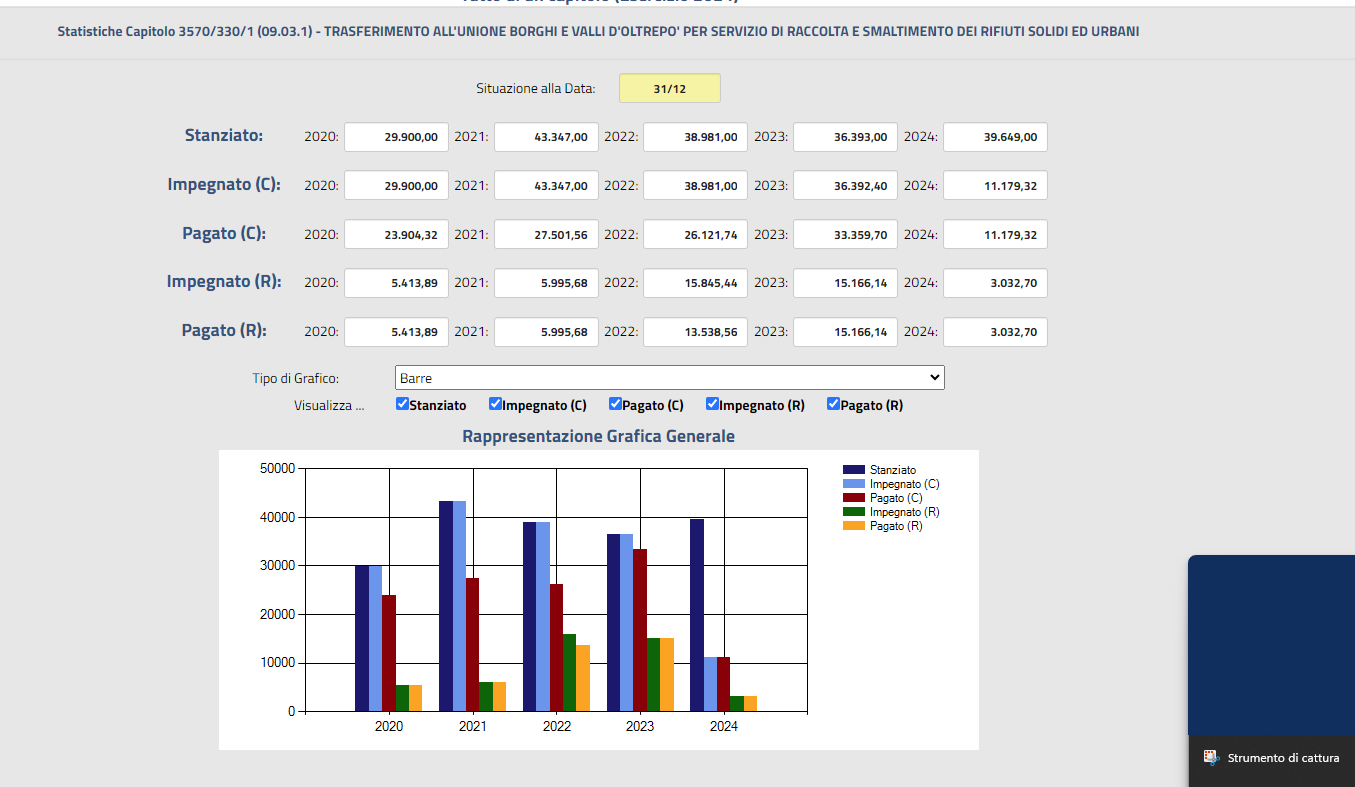1355x787 pixels.
Task: Open the Tipo di Grafico dropdown
Action: tap(669, 378)
